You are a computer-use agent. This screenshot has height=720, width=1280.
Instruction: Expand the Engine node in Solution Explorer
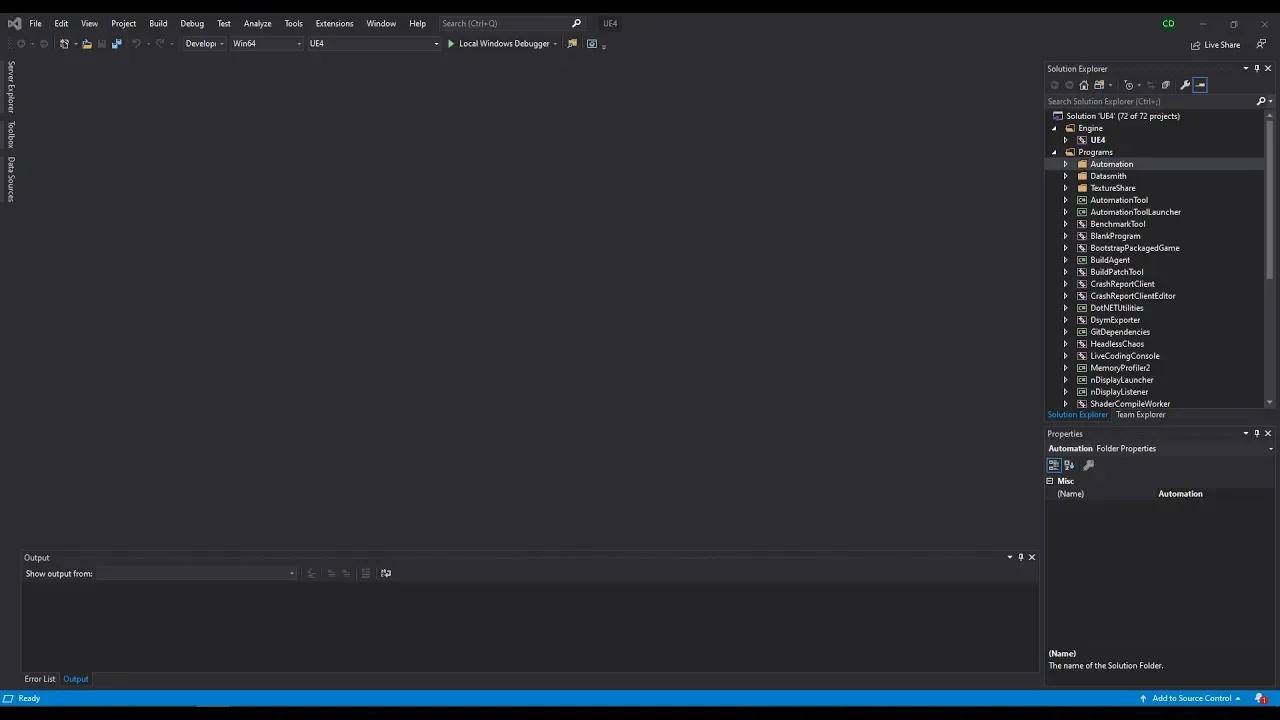click(1054, 128)
